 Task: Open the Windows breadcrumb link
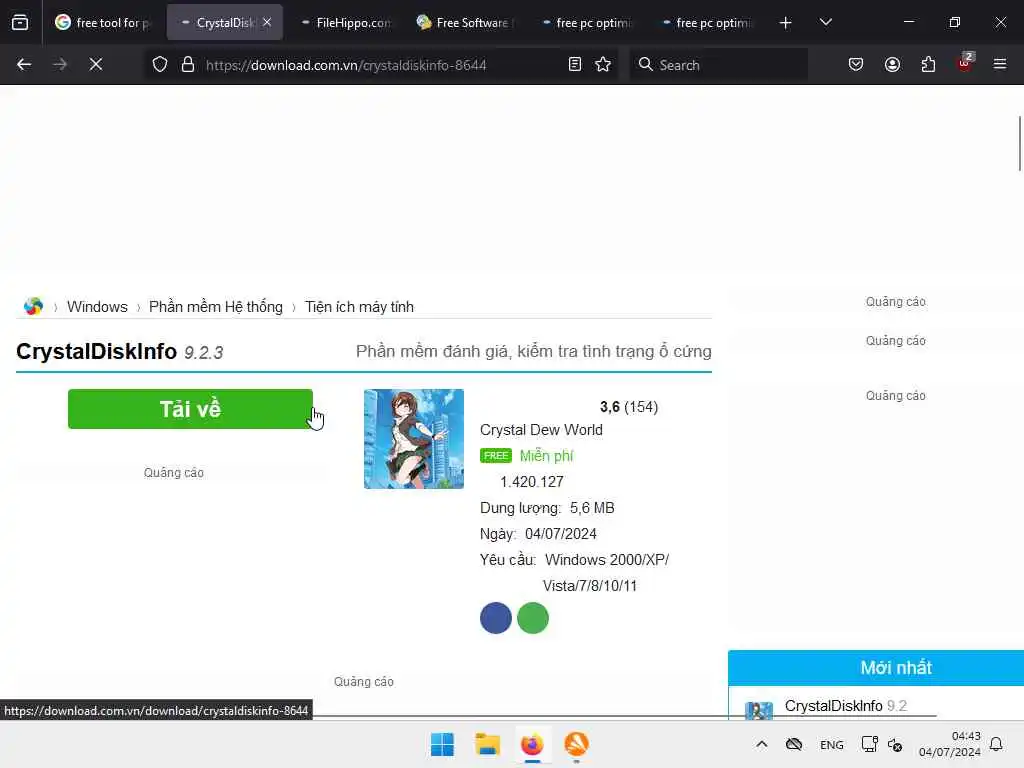coord(97,307)
